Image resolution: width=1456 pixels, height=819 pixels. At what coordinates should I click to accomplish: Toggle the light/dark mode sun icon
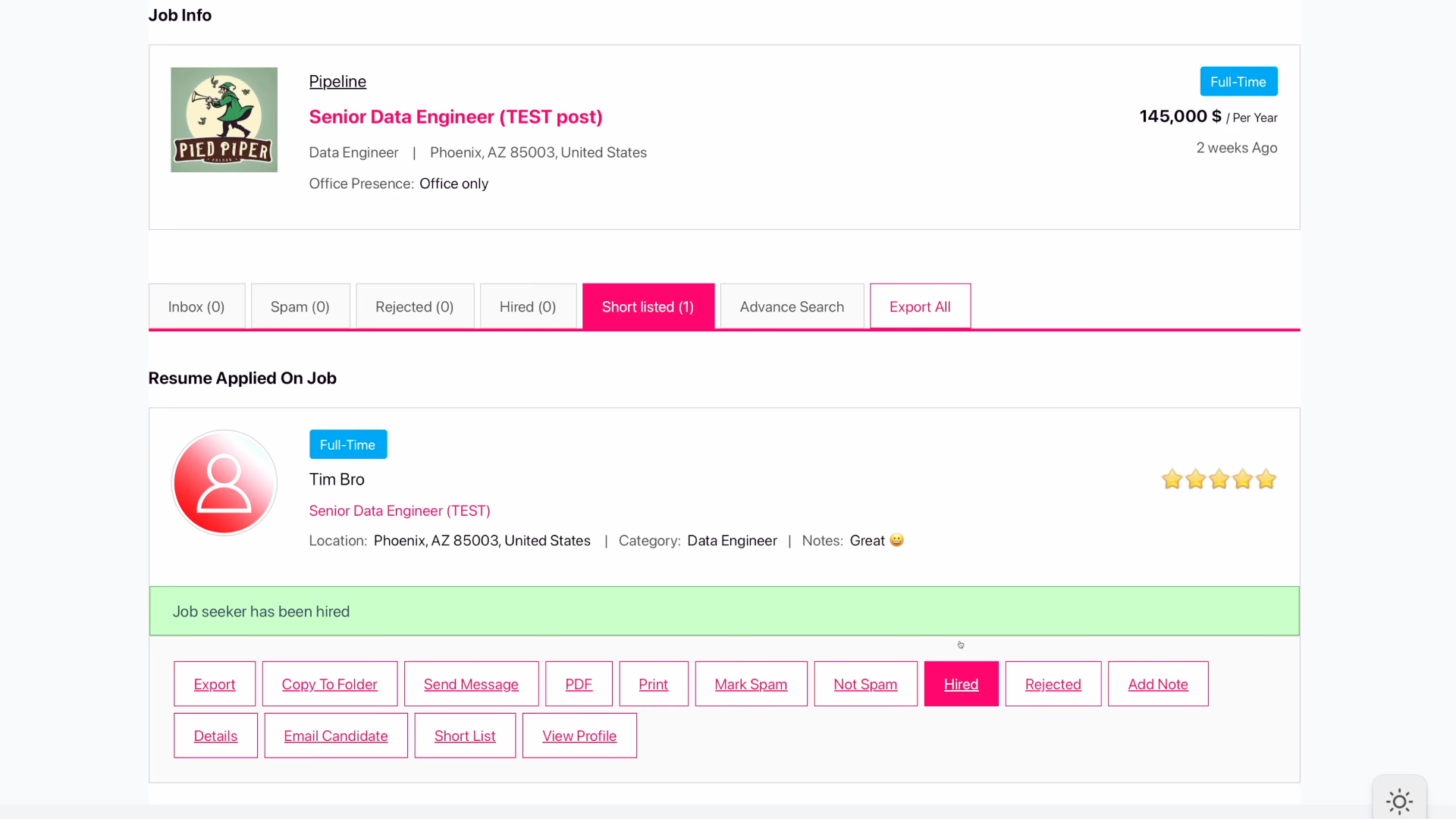1399,802
